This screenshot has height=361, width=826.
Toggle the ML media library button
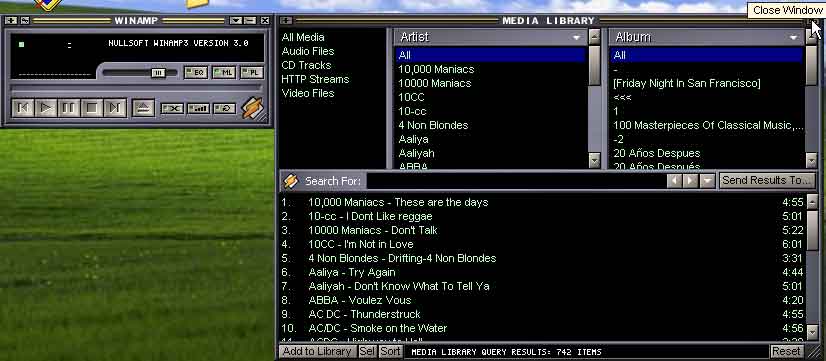(224, 73)
